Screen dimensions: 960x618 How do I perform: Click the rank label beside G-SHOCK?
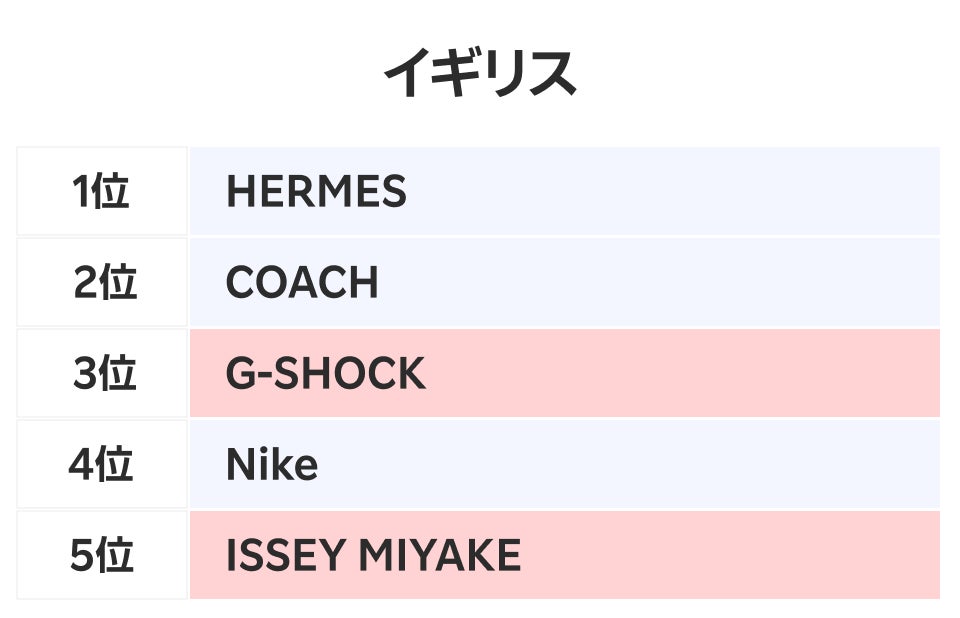pyautogui.click(x=102, y=374)
